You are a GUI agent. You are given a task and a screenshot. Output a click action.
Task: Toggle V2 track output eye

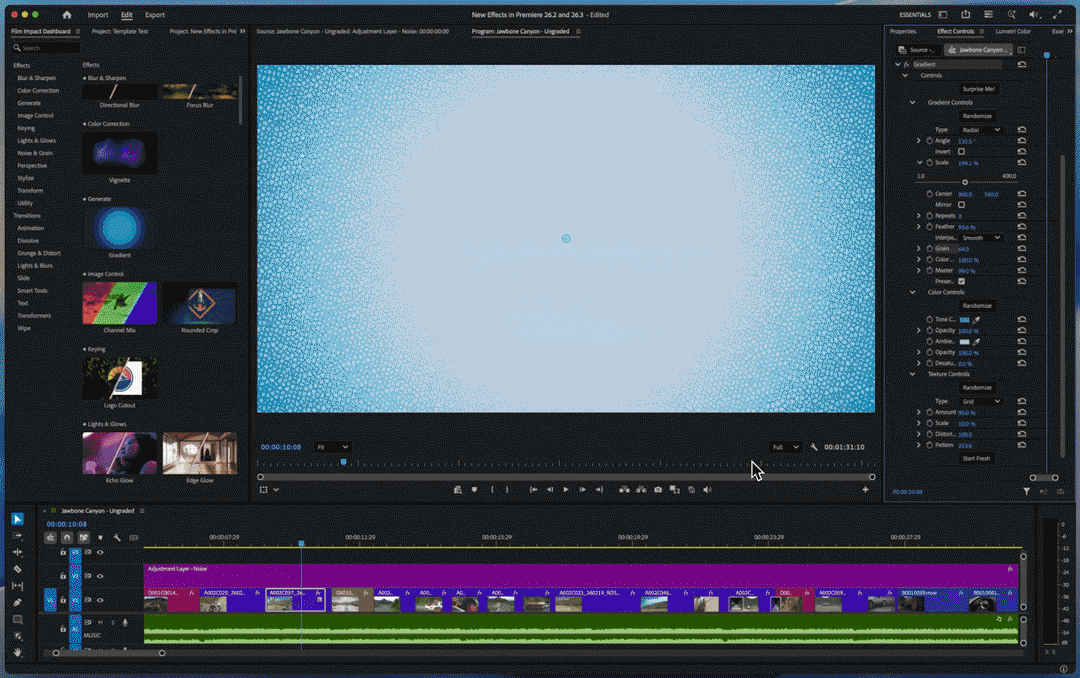click(101, 576)
